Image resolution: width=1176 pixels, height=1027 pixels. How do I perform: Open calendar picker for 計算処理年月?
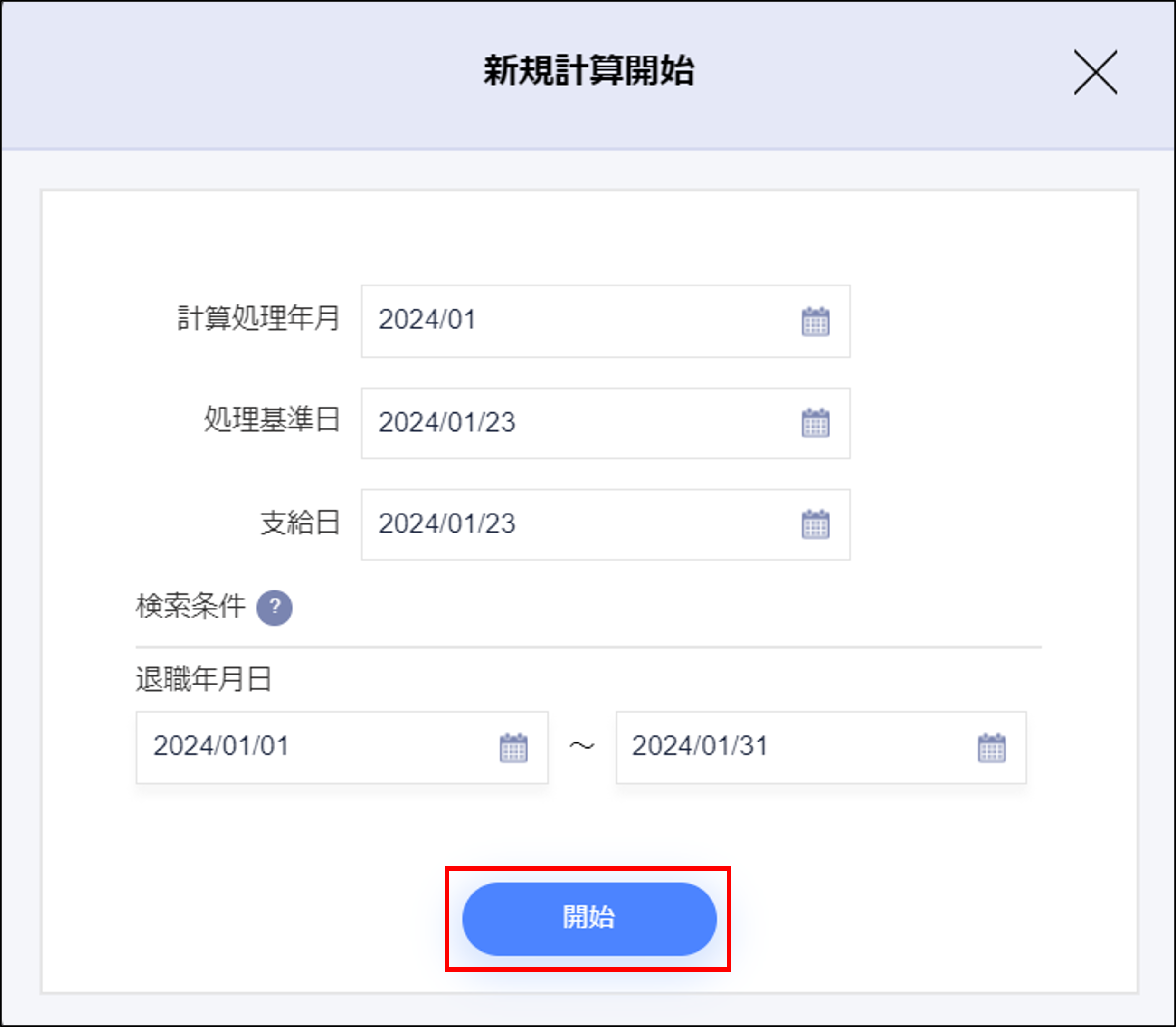[815, 322]
